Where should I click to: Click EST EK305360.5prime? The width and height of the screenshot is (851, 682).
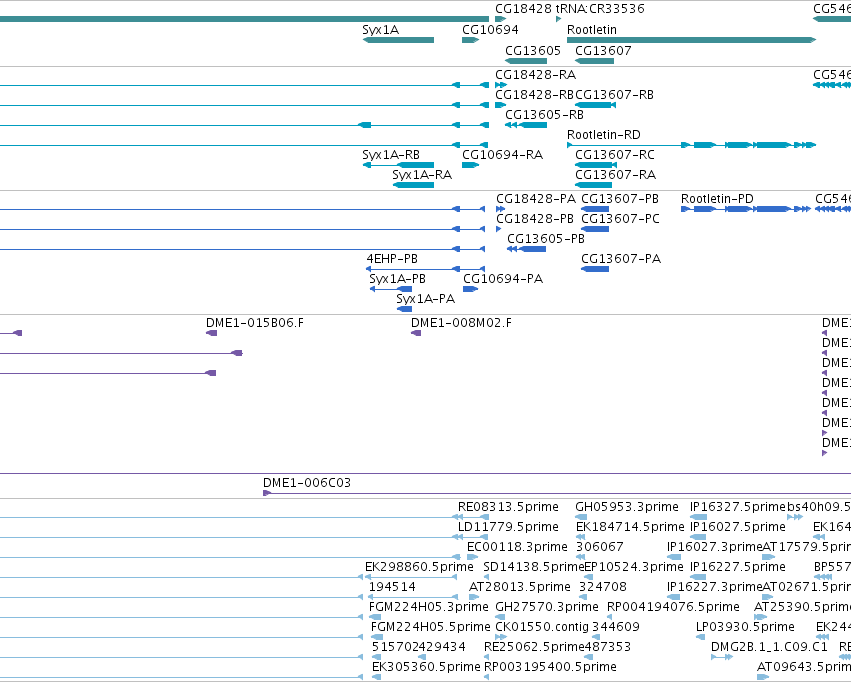(x=426, y=667)
